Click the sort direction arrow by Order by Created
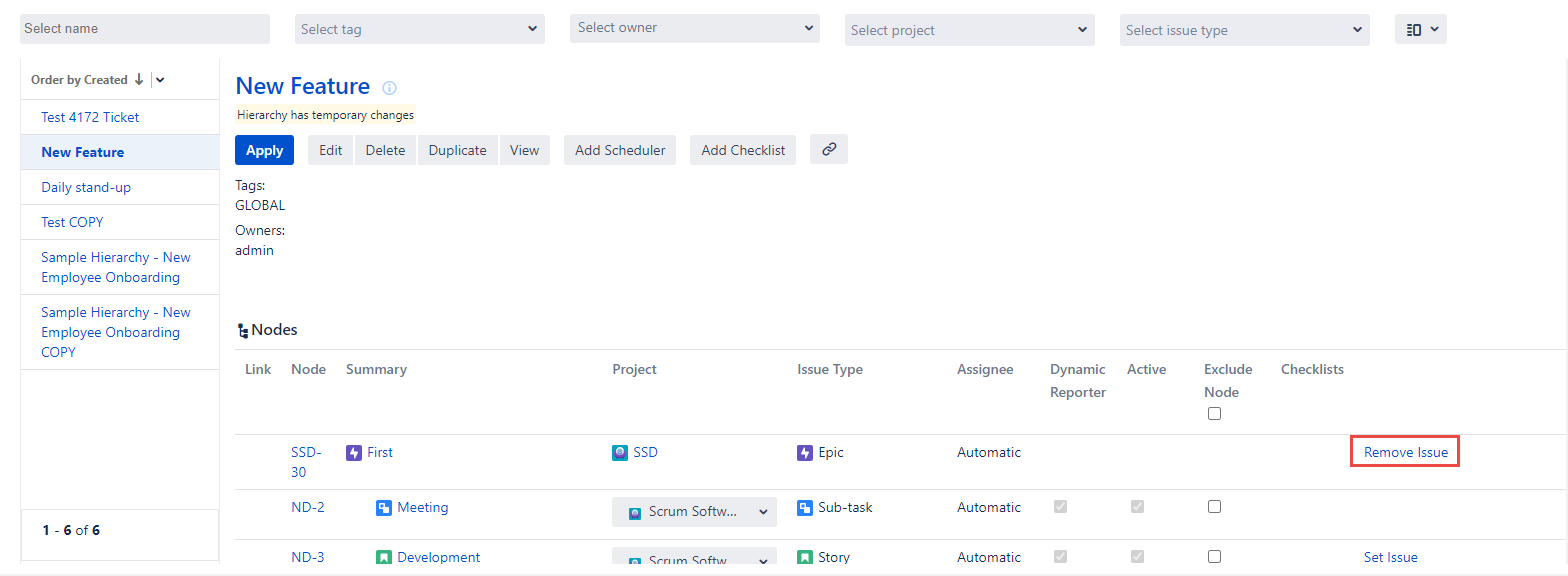Screen dimensions: 1568x576 coord(139,80)
